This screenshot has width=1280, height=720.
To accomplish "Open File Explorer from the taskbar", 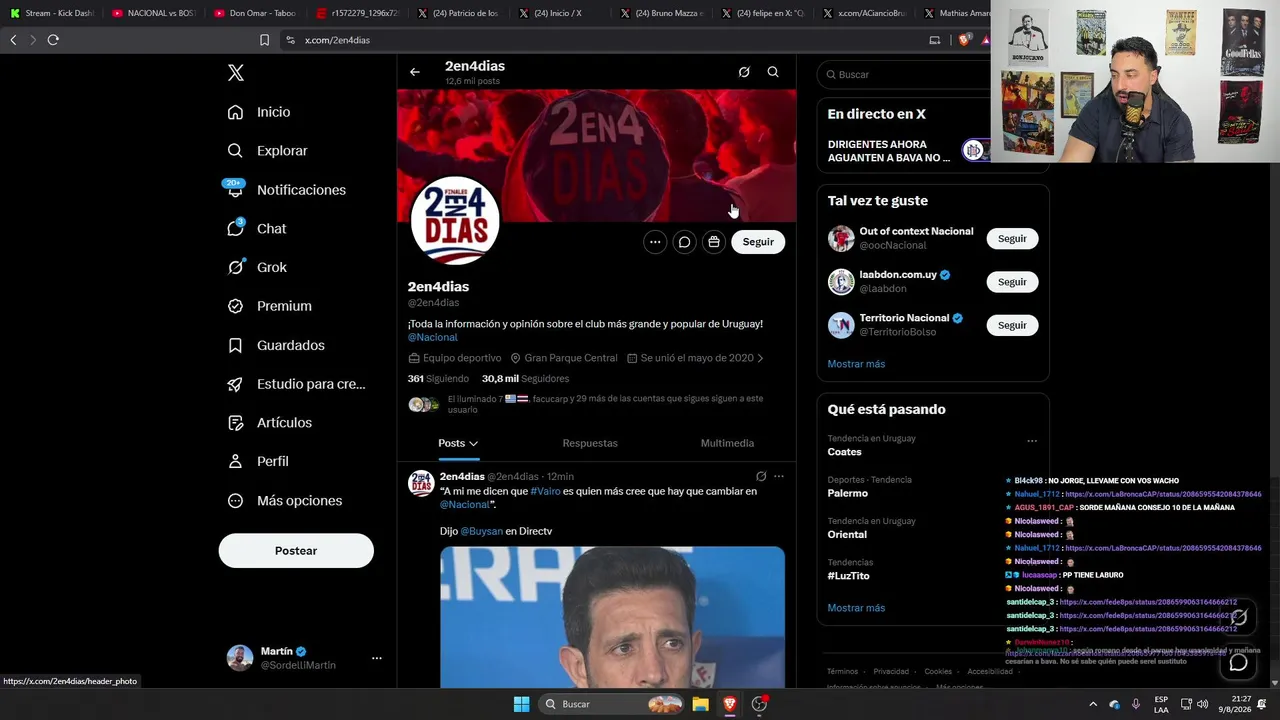I will coord(701,704).
